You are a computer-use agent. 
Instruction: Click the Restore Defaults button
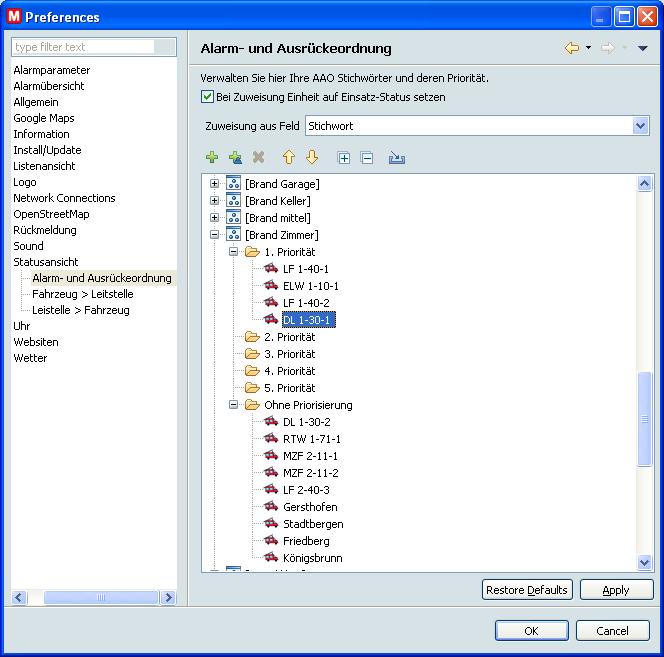coord(526,590)
